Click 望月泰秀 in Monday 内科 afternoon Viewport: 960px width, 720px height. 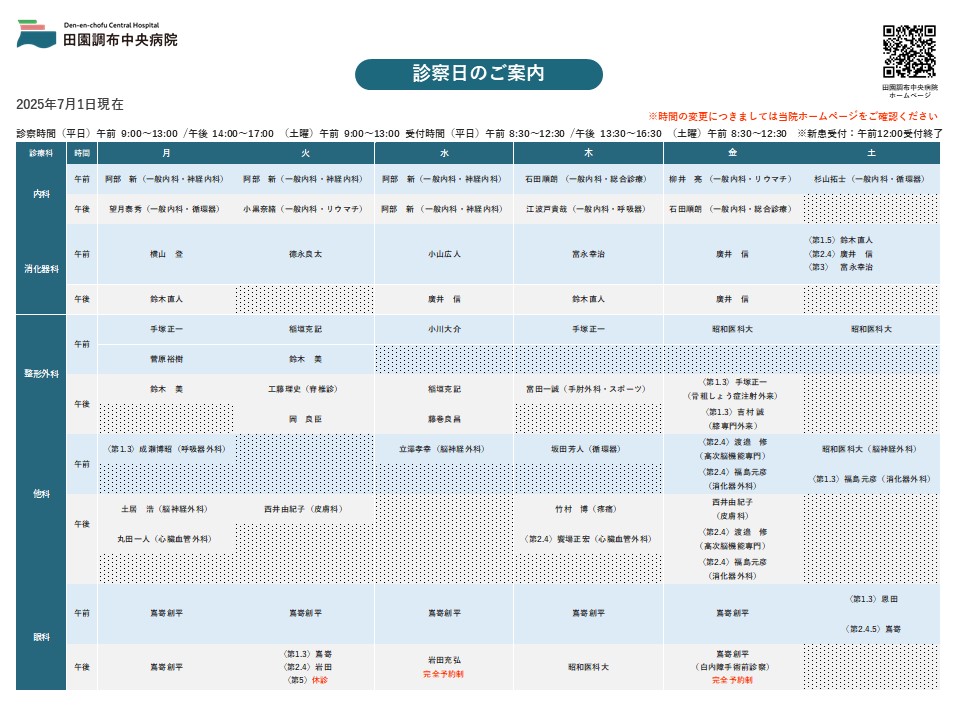tap(164, 209)
